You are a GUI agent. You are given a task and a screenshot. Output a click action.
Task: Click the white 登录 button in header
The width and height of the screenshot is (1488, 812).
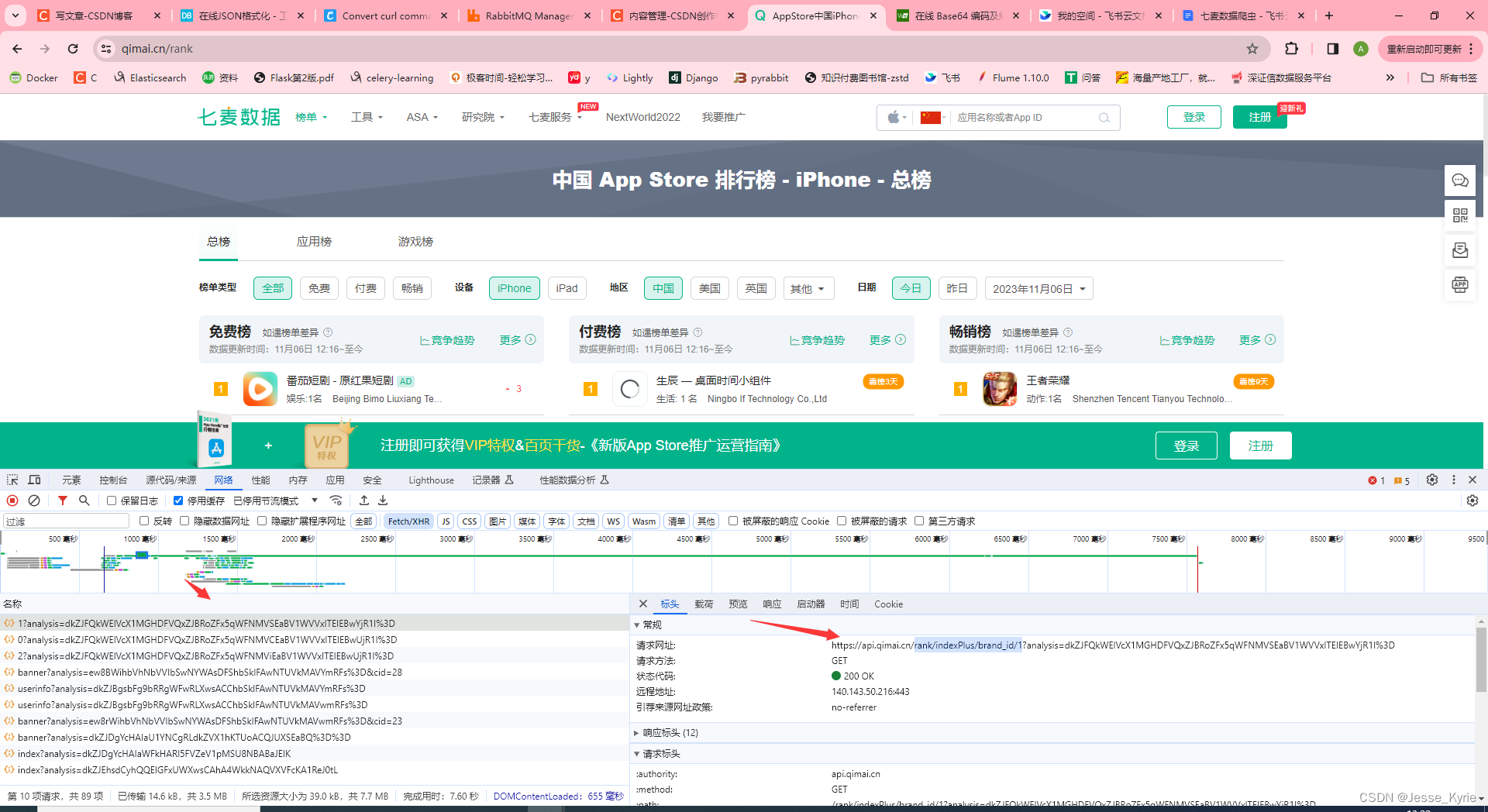pos(1194,117)
